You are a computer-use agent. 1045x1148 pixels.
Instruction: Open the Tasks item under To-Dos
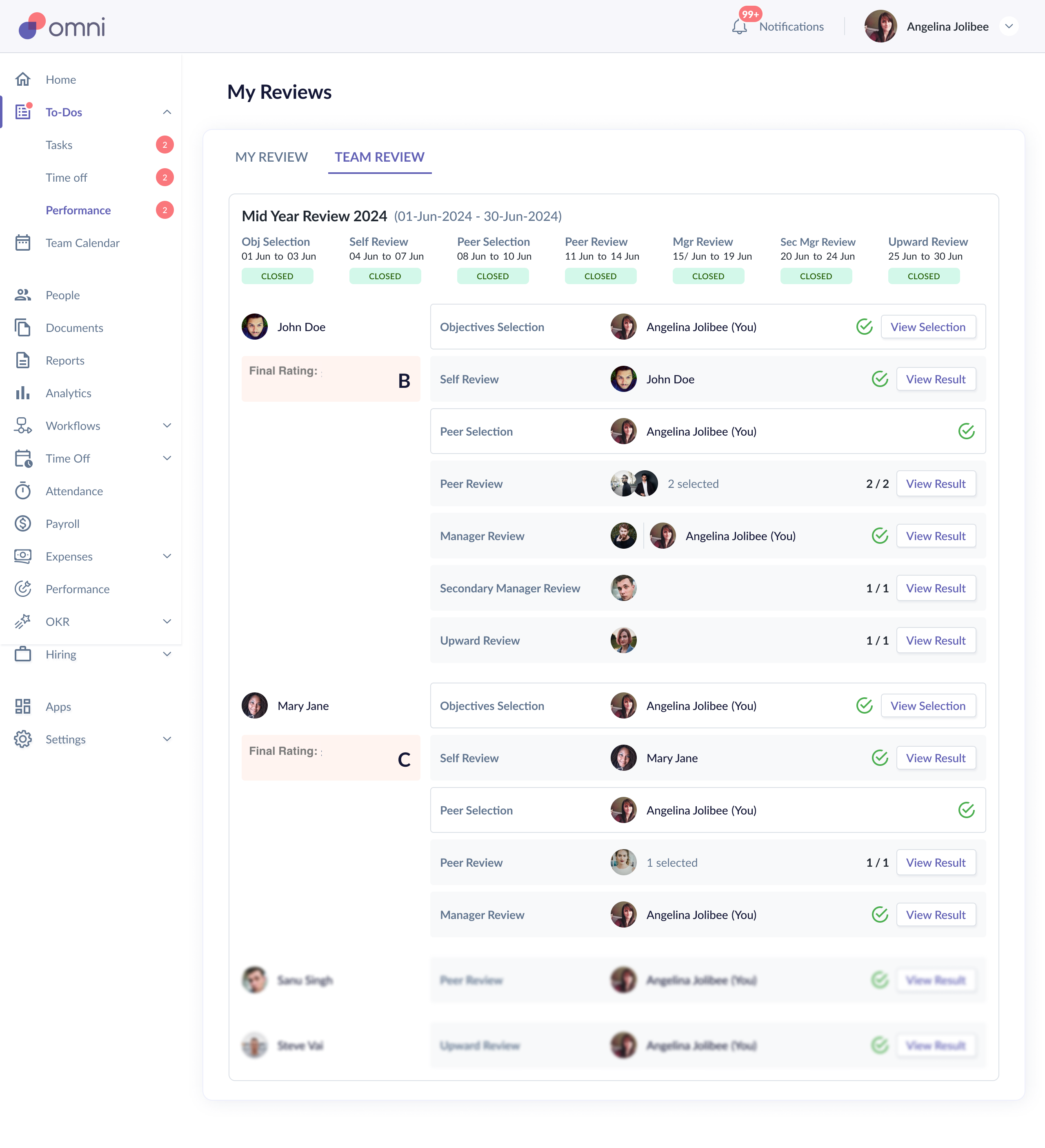click(x=59, y=145)
